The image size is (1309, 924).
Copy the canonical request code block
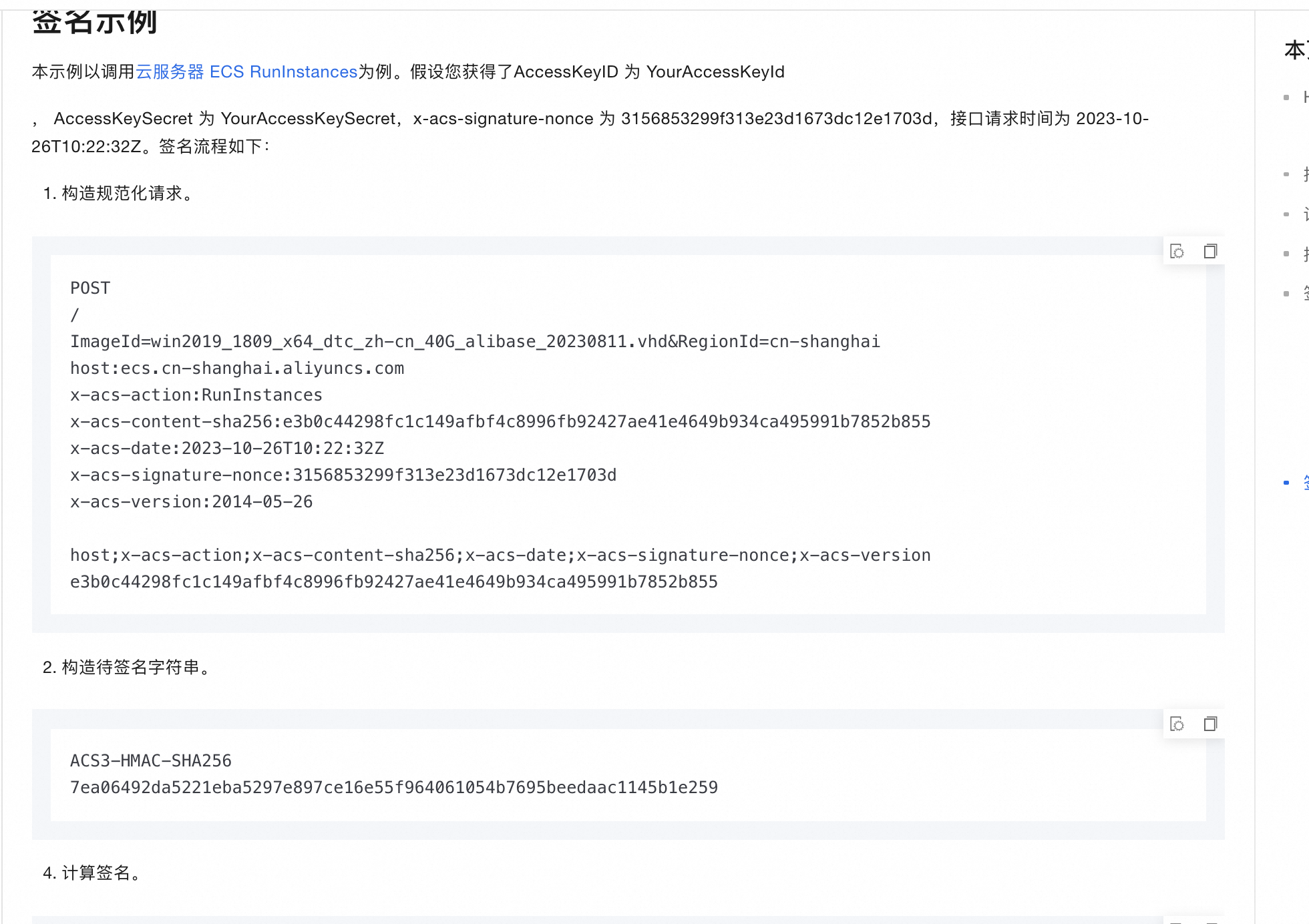pos(1210,252)
